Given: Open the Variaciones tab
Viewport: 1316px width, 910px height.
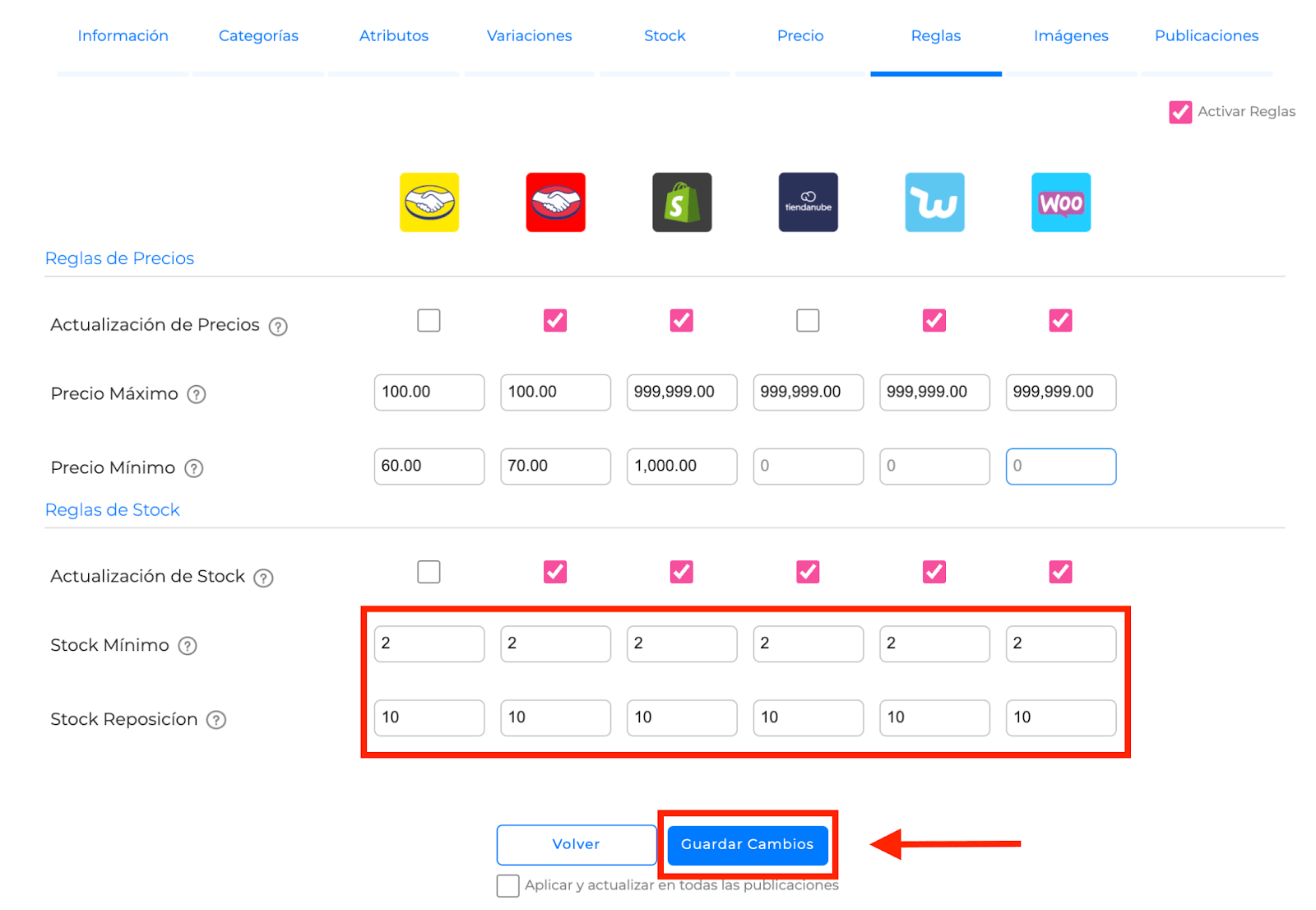Looking at the screenshot, I should [x=530, y=36].
